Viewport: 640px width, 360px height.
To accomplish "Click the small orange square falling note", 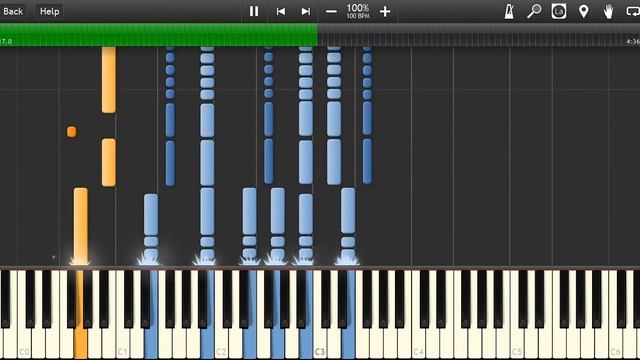I will [x=71, y=131].
